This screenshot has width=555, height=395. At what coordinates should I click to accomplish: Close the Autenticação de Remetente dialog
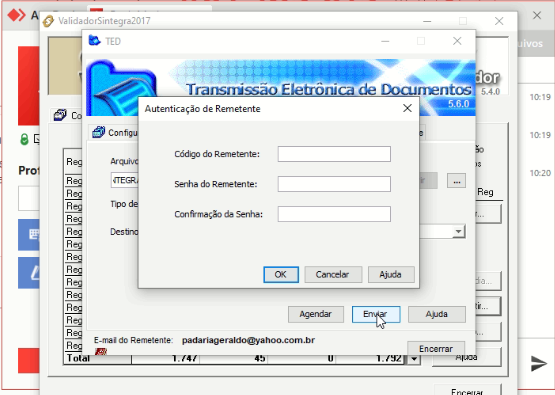(x=407, y=108)
